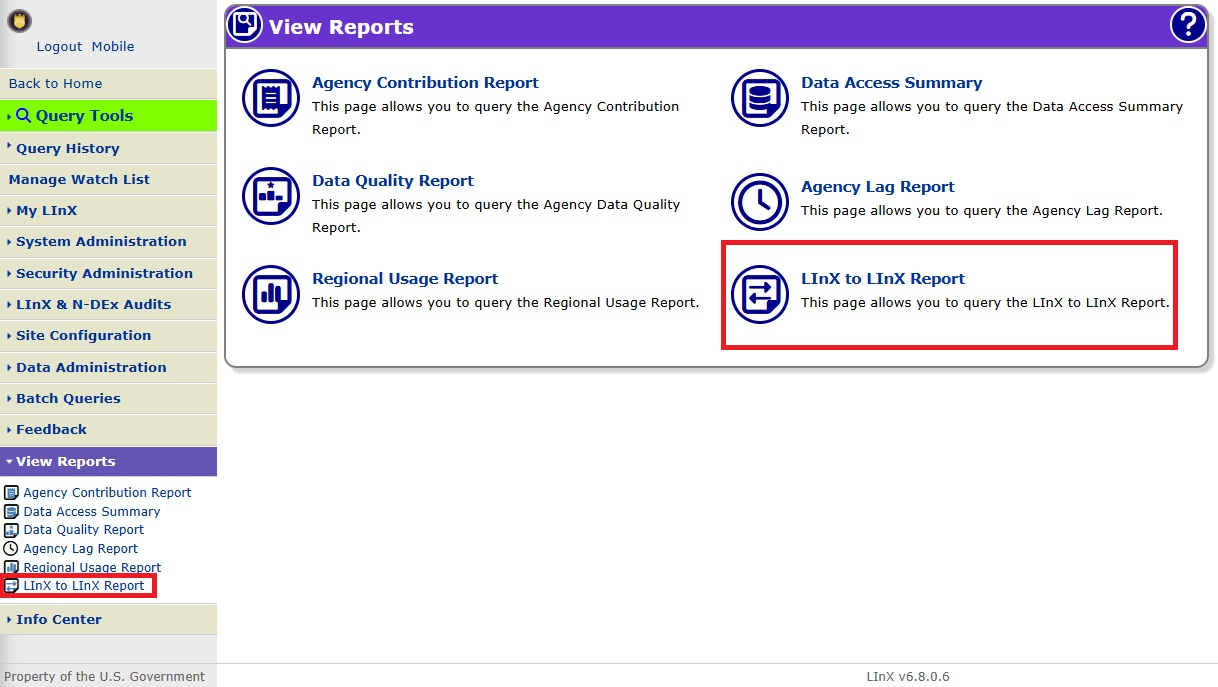The width and height of the screenshot is (1218, 687).
Task: Click 'Property of the U.S. Government' footer text
Action: click(x=104, y=677)
